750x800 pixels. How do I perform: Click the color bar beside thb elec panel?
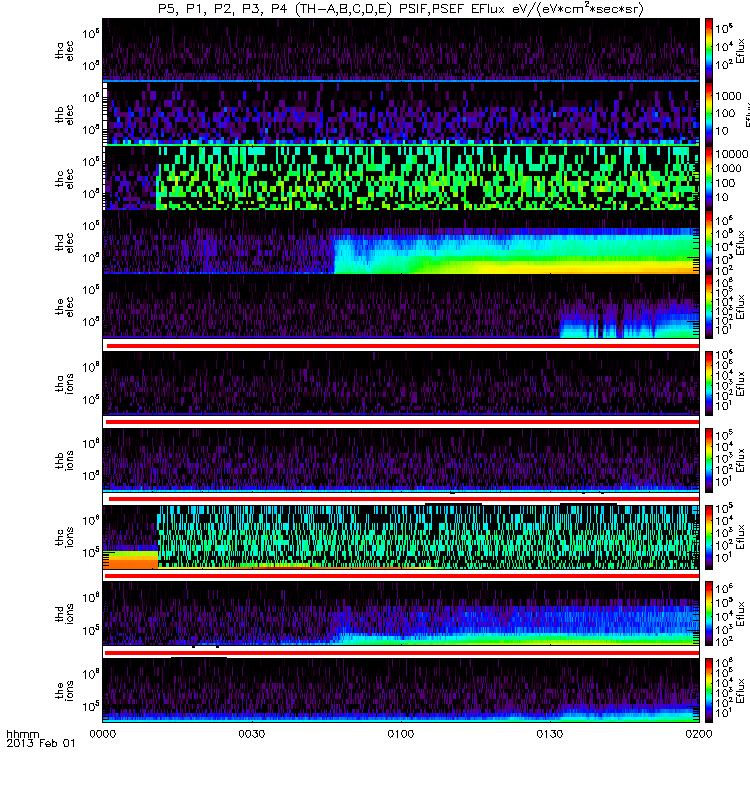pyautogui.click(x=709, y=113)
